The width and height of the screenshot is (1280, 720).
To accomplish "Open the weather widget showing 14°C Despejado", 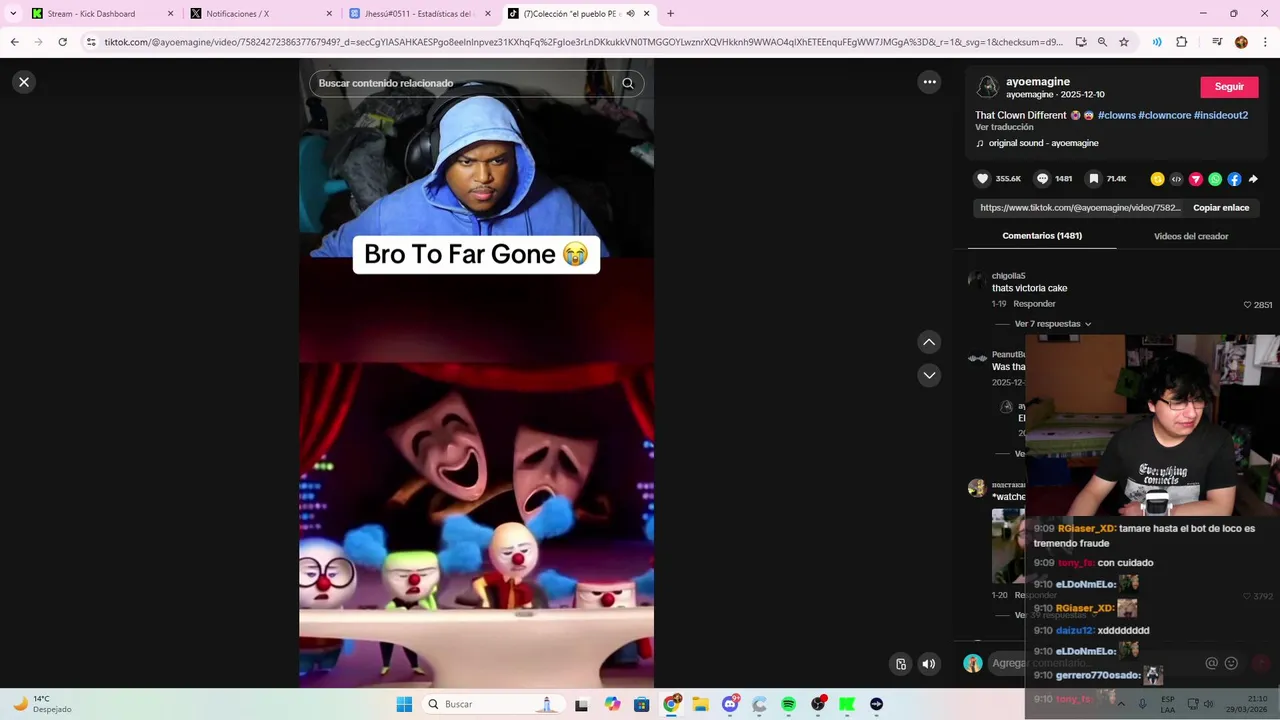I will pyautogui.click(x=44, y=704).
